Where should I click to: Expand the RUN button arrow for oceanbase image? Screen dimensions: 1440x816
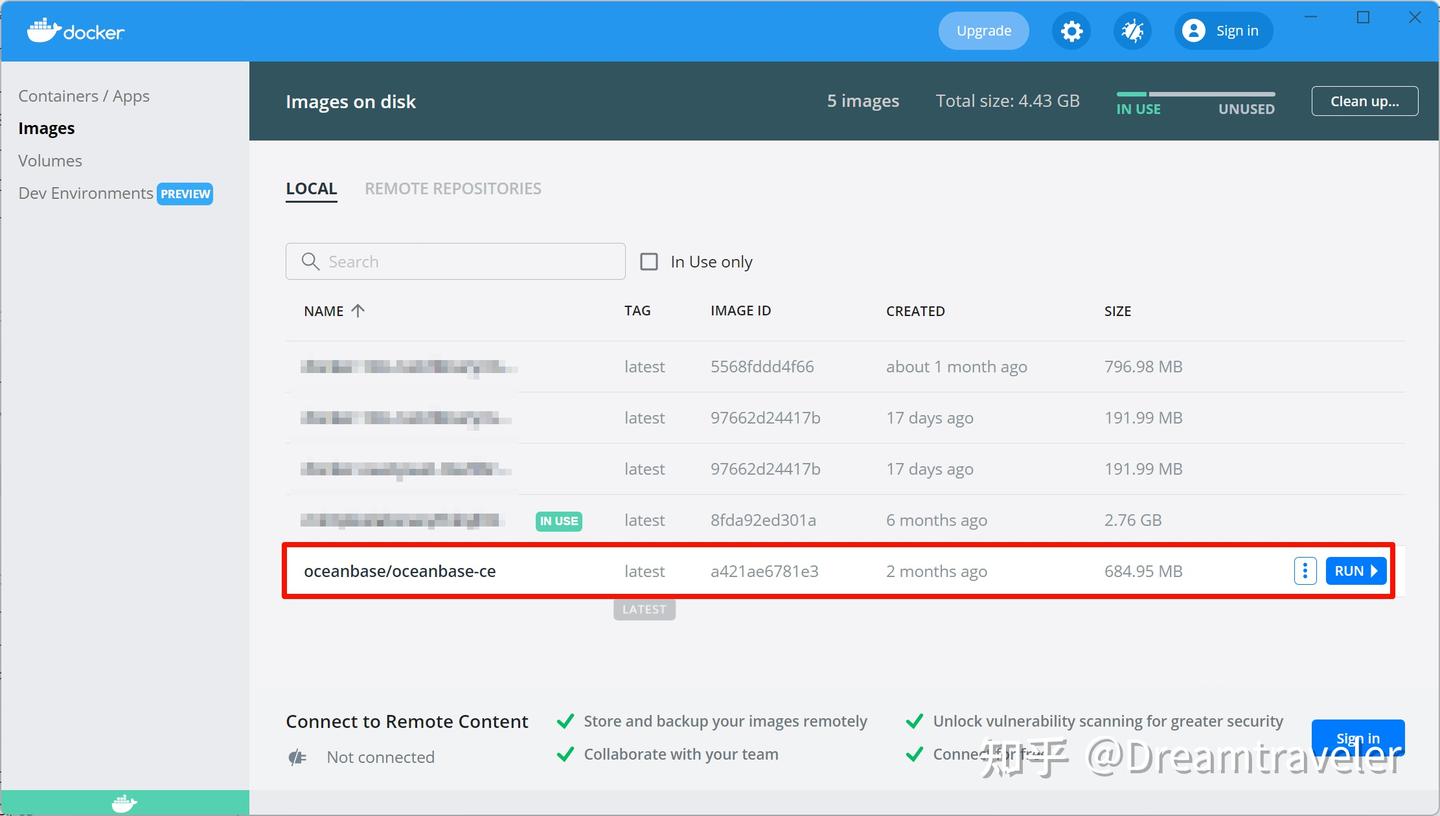(x=1372, y=570)
